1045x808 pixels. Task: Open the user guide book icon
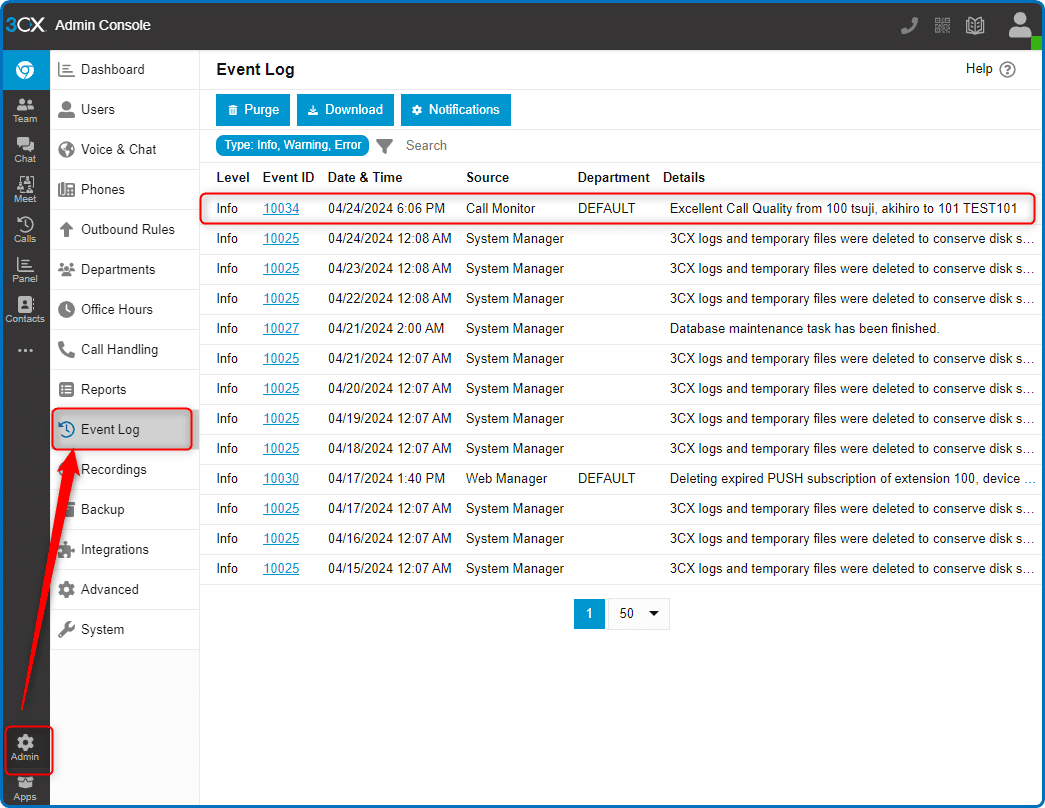pos(975,26)
